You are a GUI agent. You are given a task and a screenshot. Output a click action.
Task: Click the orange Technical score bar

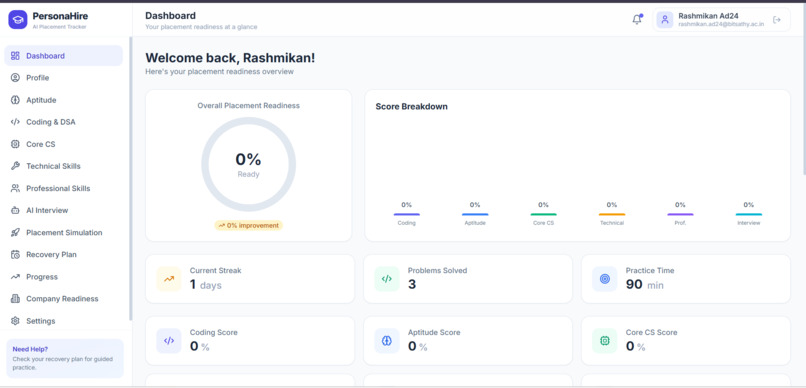click(612, 214)
